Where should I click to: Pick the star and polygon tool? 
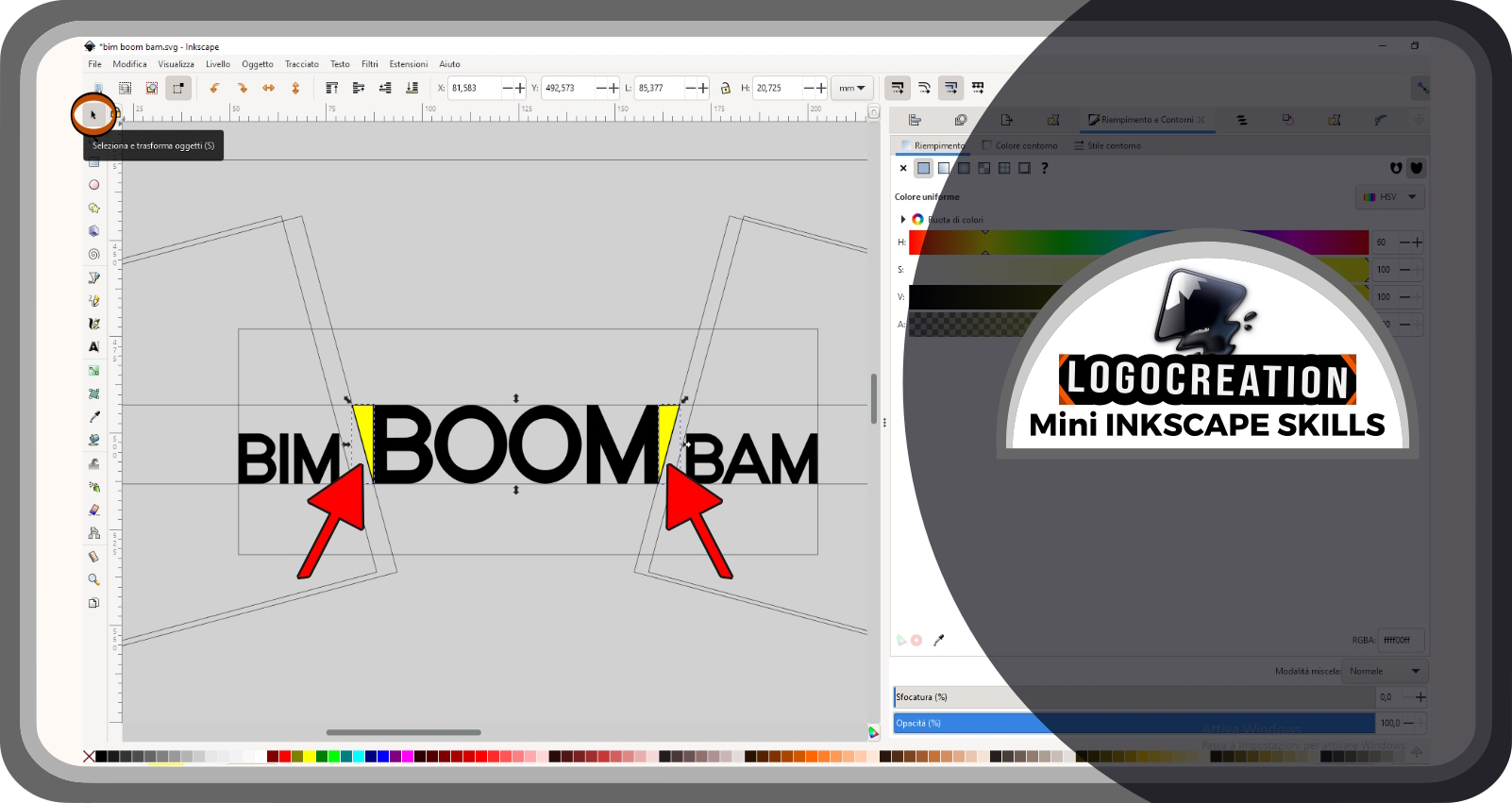93,208
